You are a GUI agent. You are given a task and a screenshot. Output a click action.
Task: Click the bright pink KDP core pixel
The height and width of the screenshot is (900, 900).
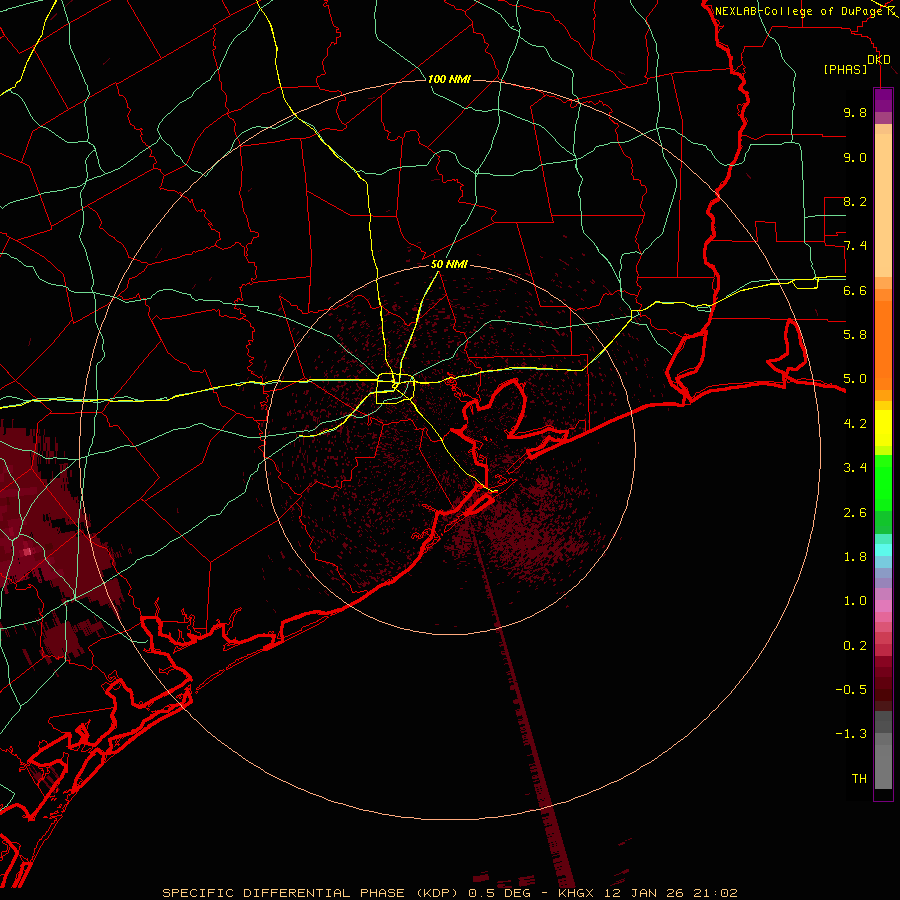(26, 552)
